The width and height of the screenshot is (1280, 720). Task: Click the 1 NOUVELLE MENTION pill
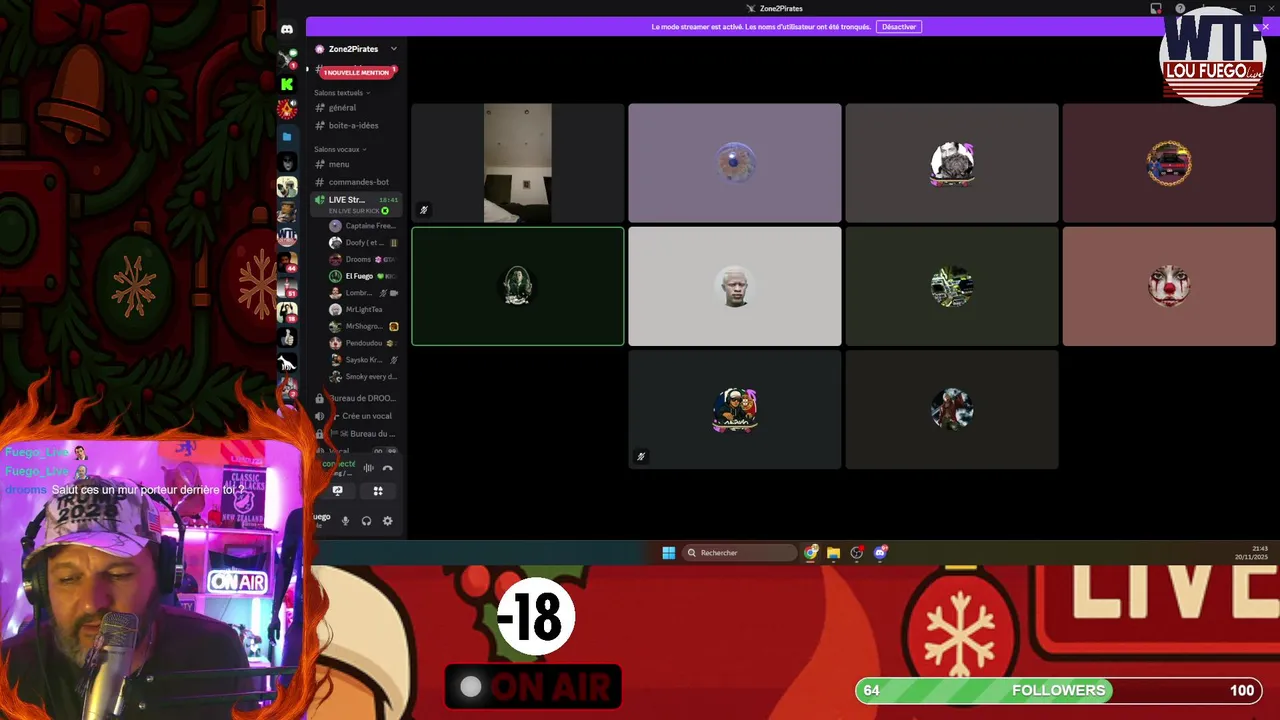click(357, 72)
